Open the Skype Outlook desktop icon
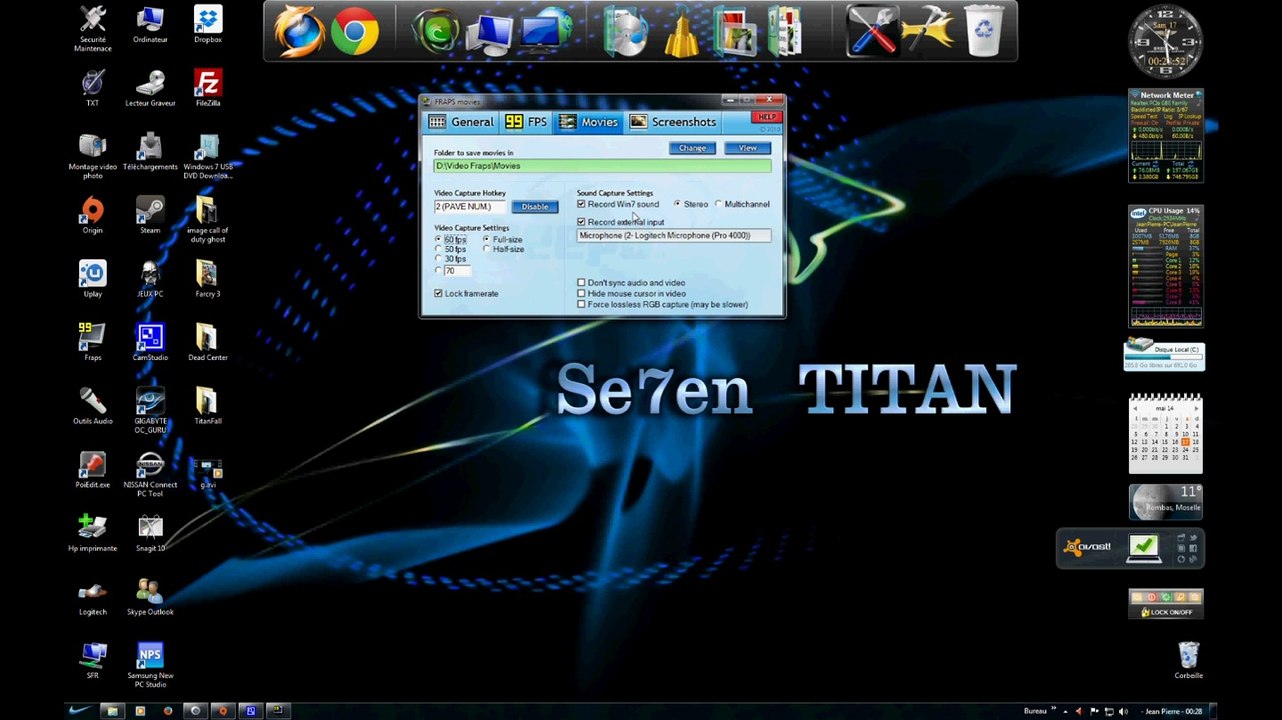The width and height of the screenshot is (1282, 720). [150, 597]
